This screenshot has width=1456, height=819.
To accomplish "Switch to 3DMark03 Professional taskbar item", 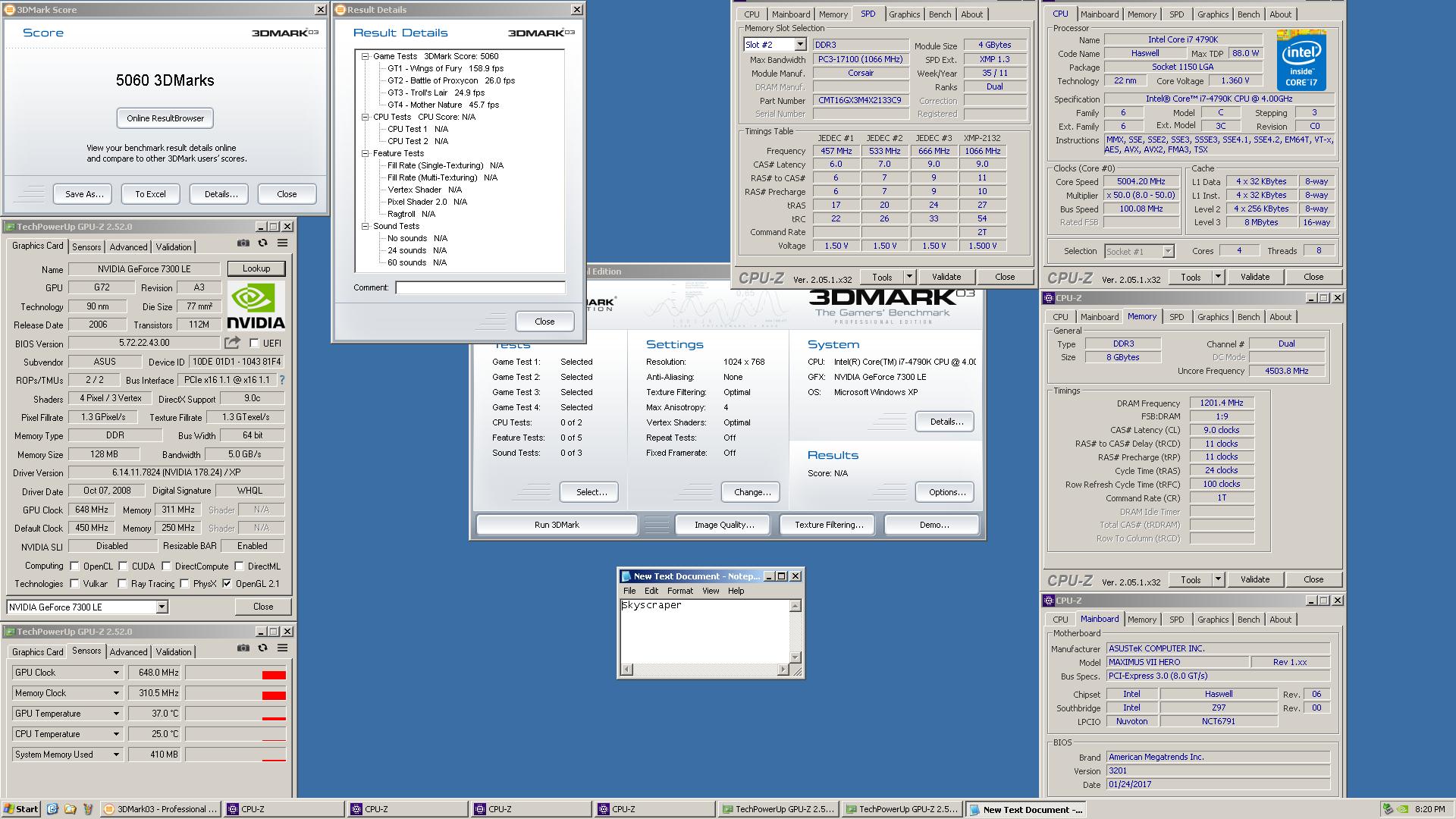I will pyautogui.click(x=159, y=809).
